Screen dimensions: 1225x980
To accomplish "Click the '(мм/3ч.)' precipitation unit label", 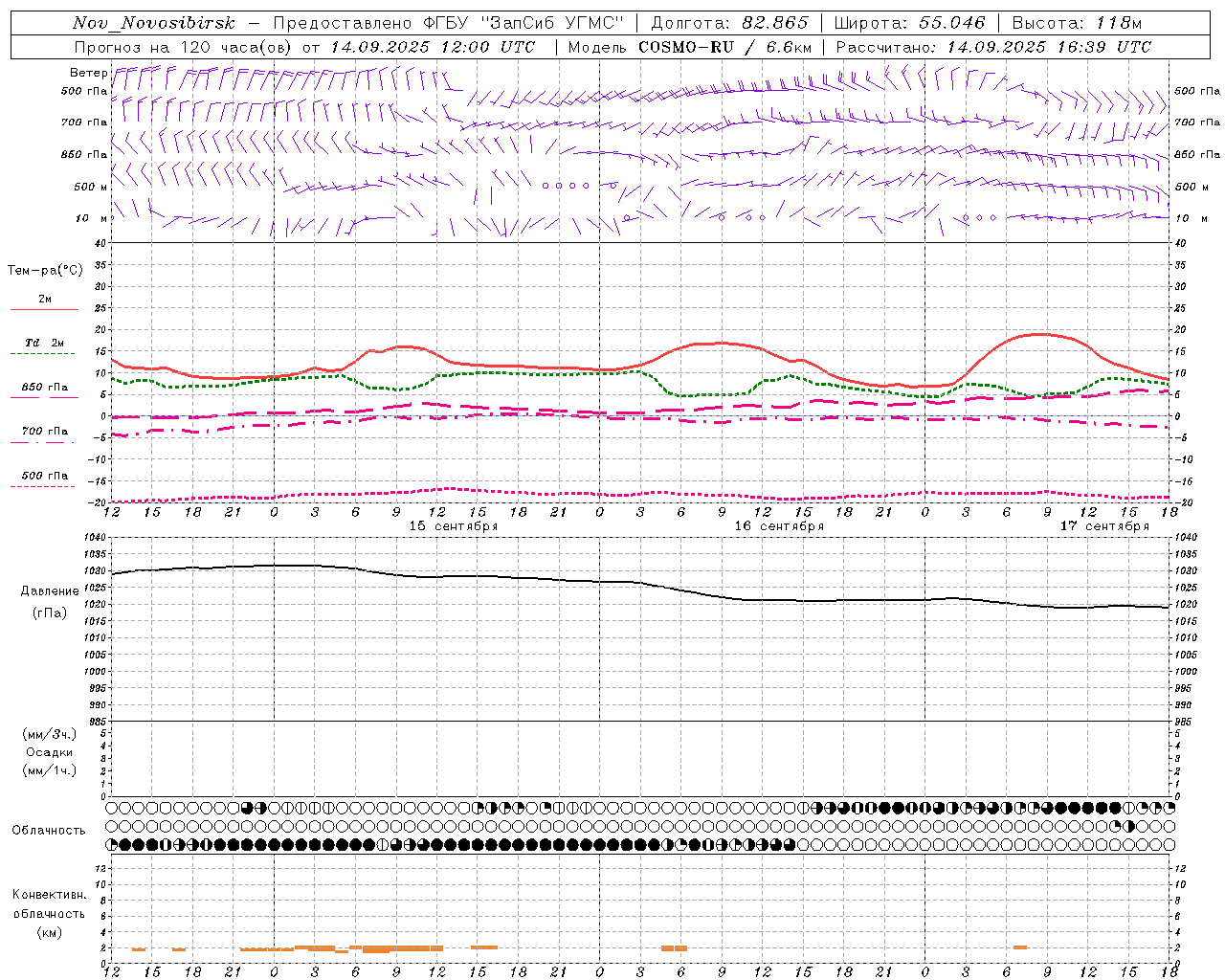I will point(50,734).
